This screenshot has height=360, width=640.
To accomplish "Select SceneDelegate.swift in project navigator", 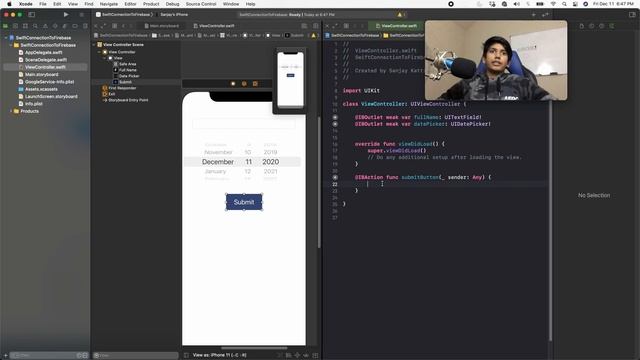I will [x=46, y=60].
